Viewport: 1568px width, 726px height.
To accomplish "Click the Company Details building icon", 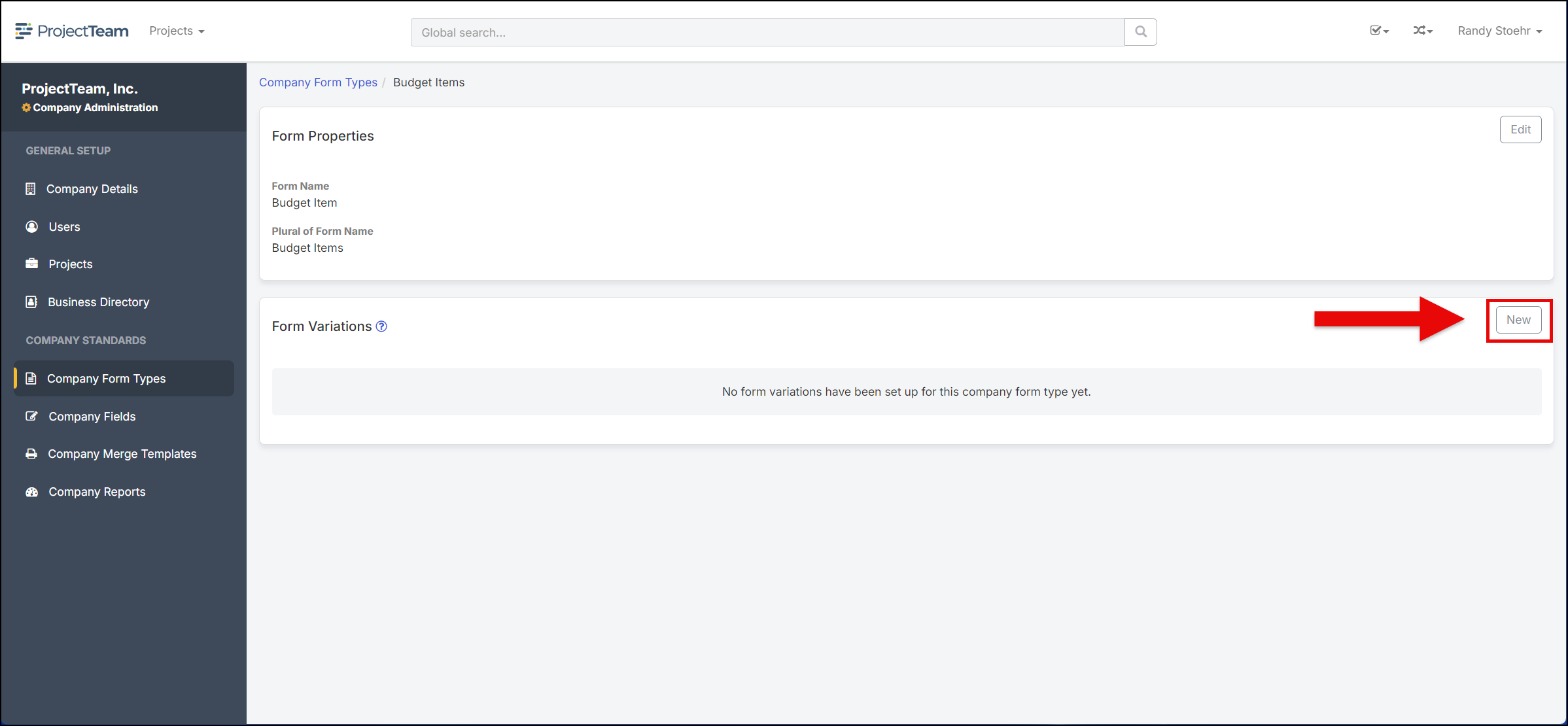I will point(31,189).
